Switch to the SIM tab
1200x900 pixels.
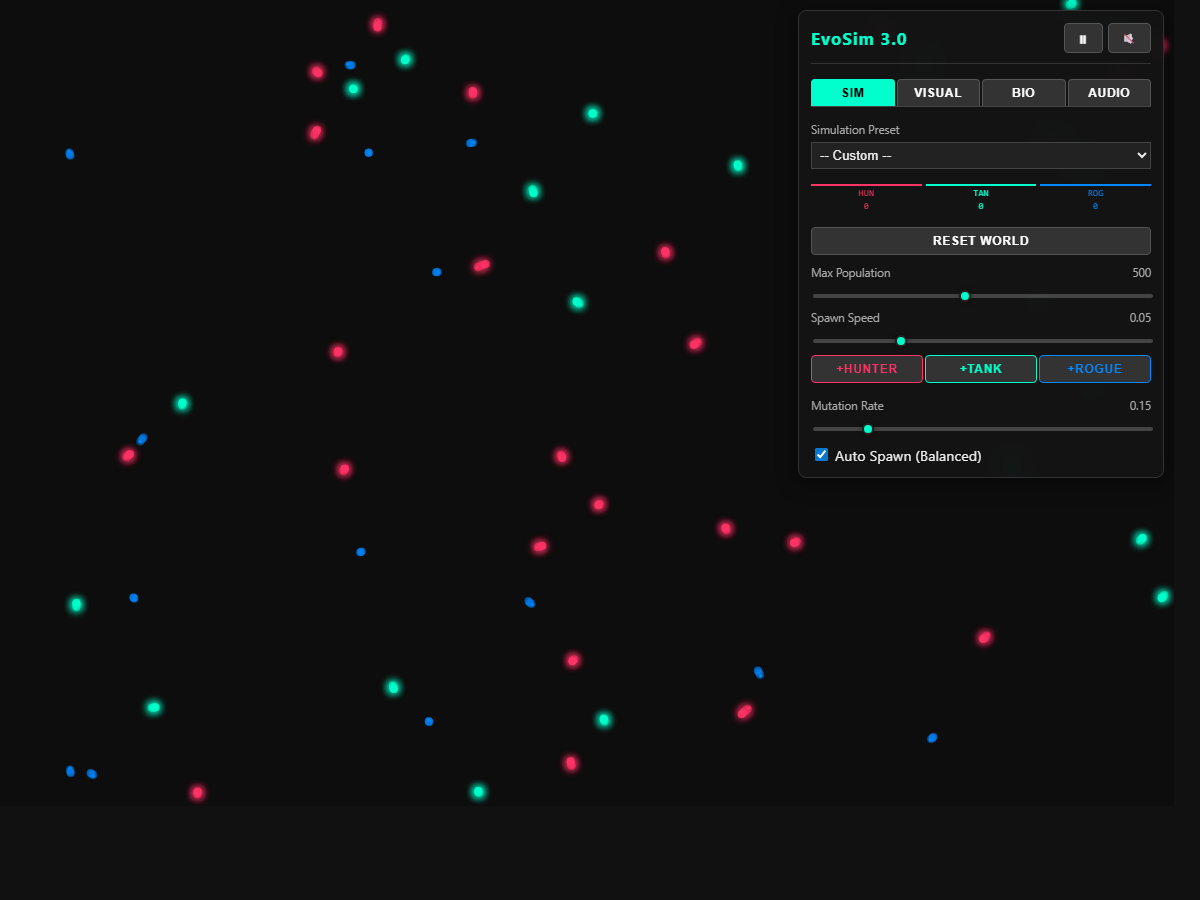pyautogui.click(x=852, y=93)
